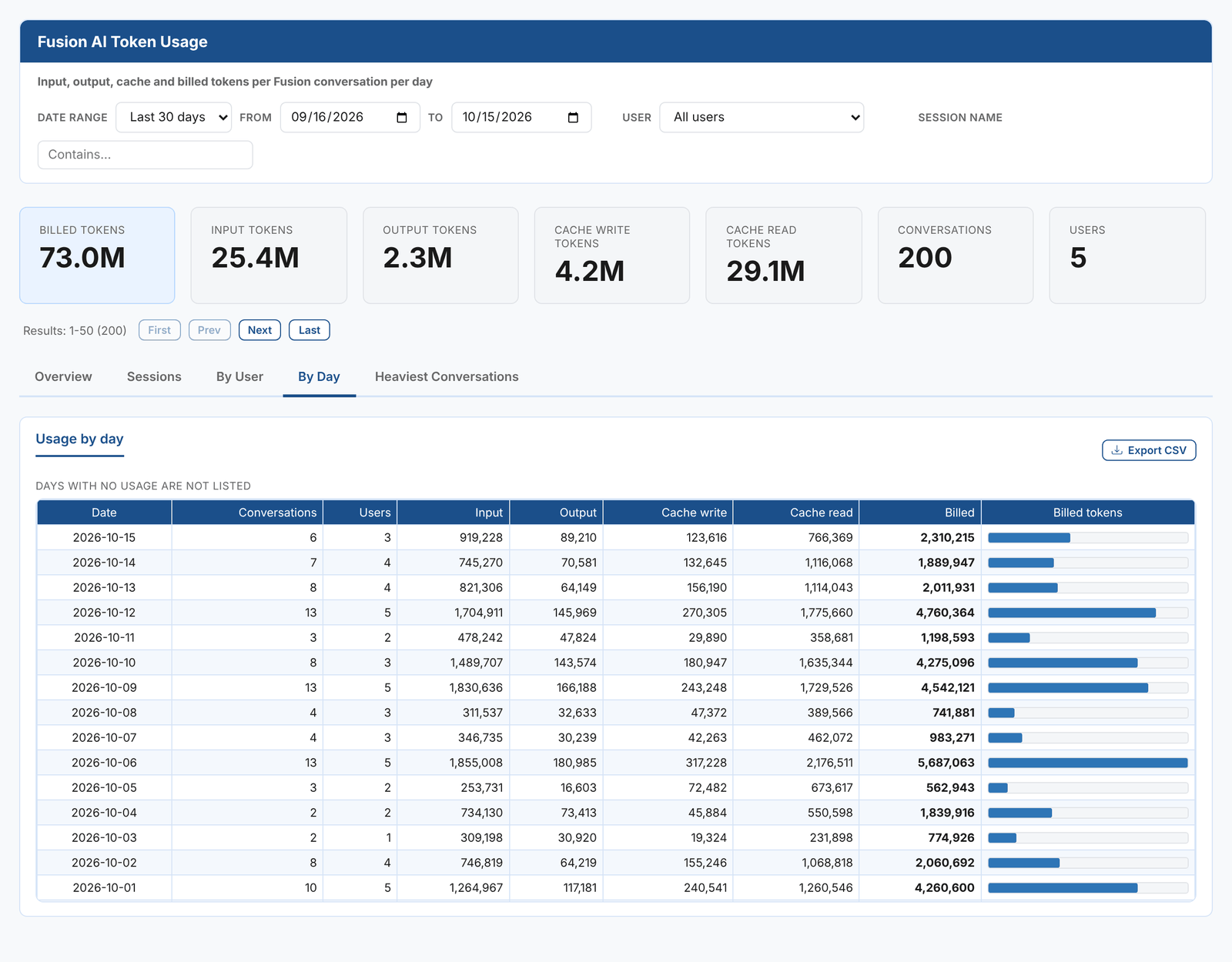Click the date cell 2026-10-09
Image resolution: width=1232 pixels, height=962 pixels.
tap(104, 687)
